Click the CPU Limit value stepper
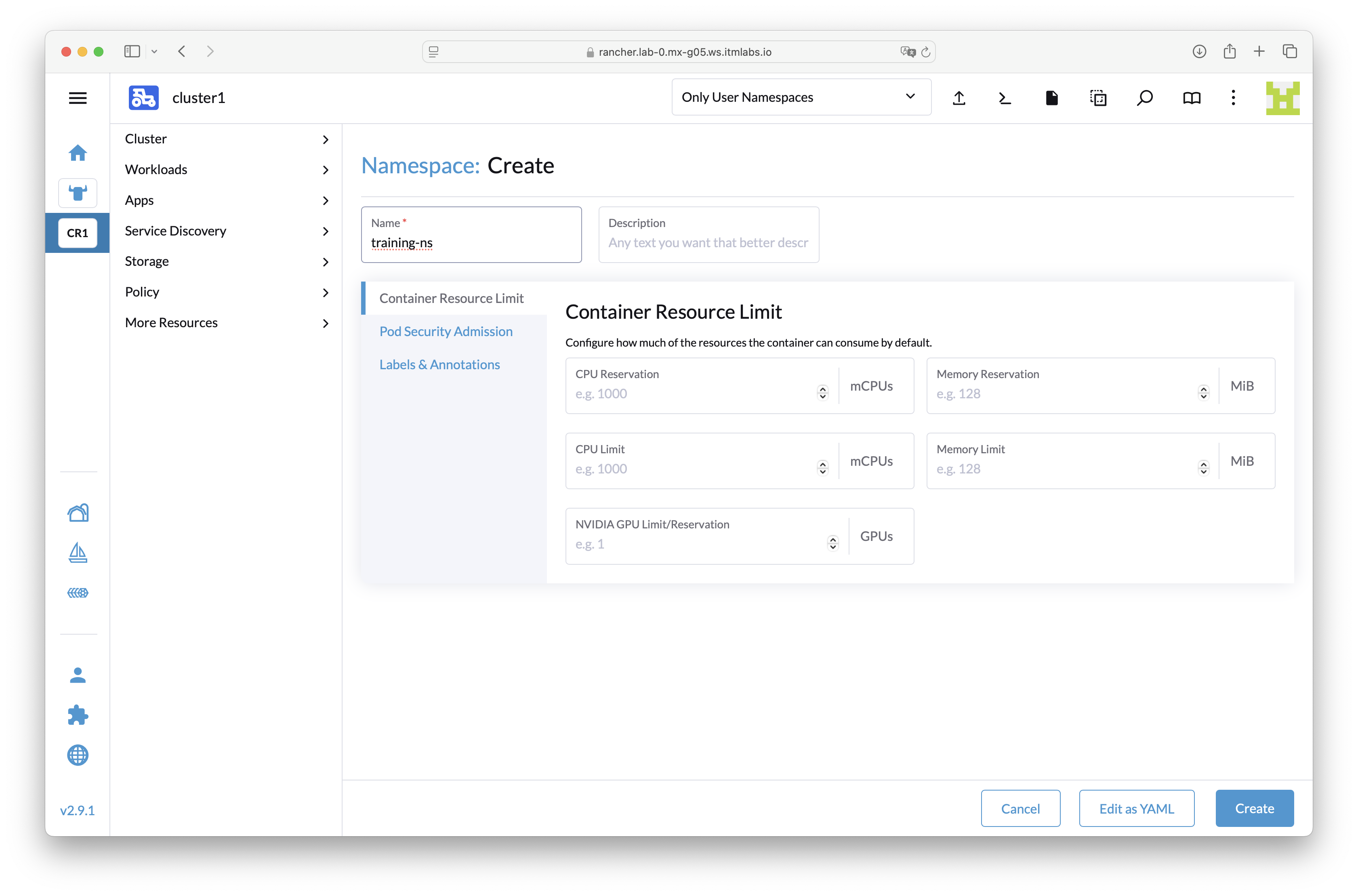1358x896 pixels. (823, 468)
